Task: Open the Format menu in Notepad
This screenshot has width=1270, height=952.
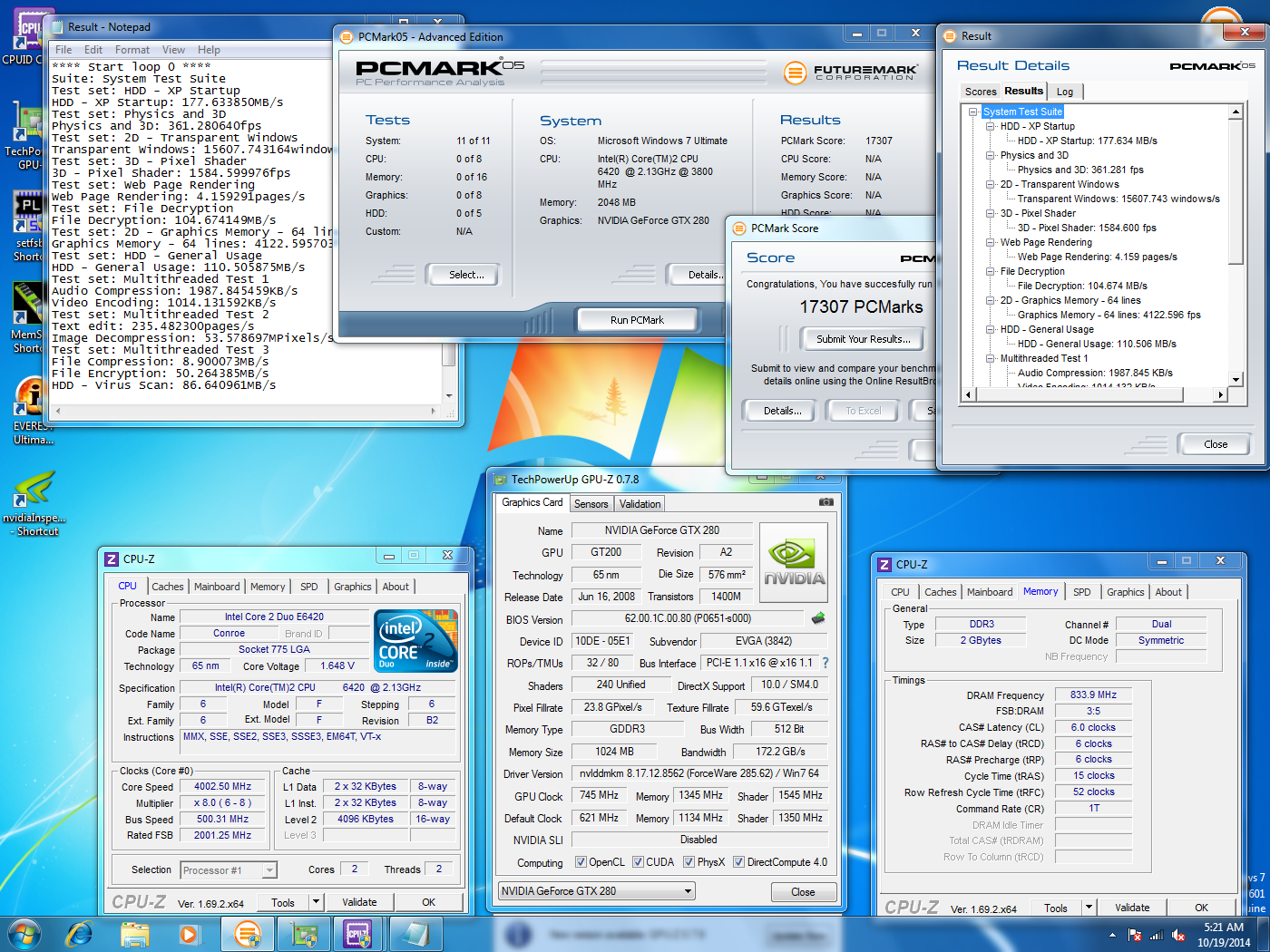Action: pyautogui.click(x=132, y=50)
